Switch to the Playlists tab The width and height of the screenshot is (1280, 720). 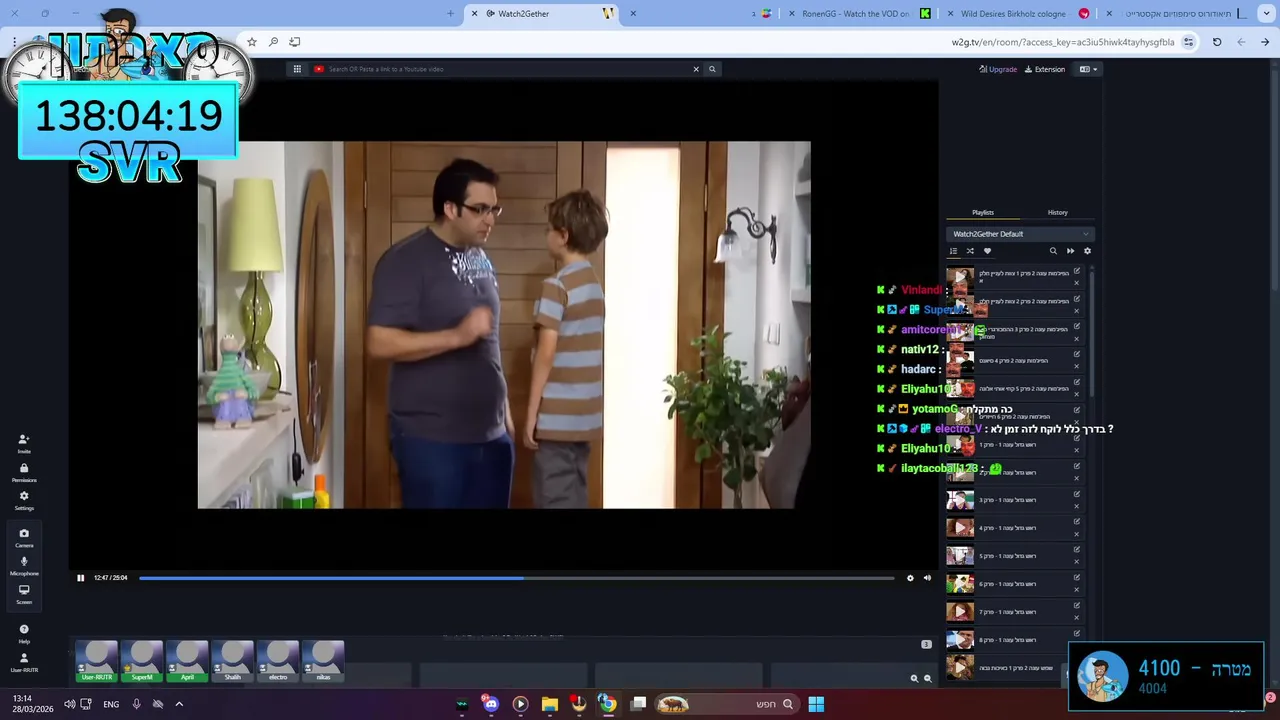(x=983, y=212)
